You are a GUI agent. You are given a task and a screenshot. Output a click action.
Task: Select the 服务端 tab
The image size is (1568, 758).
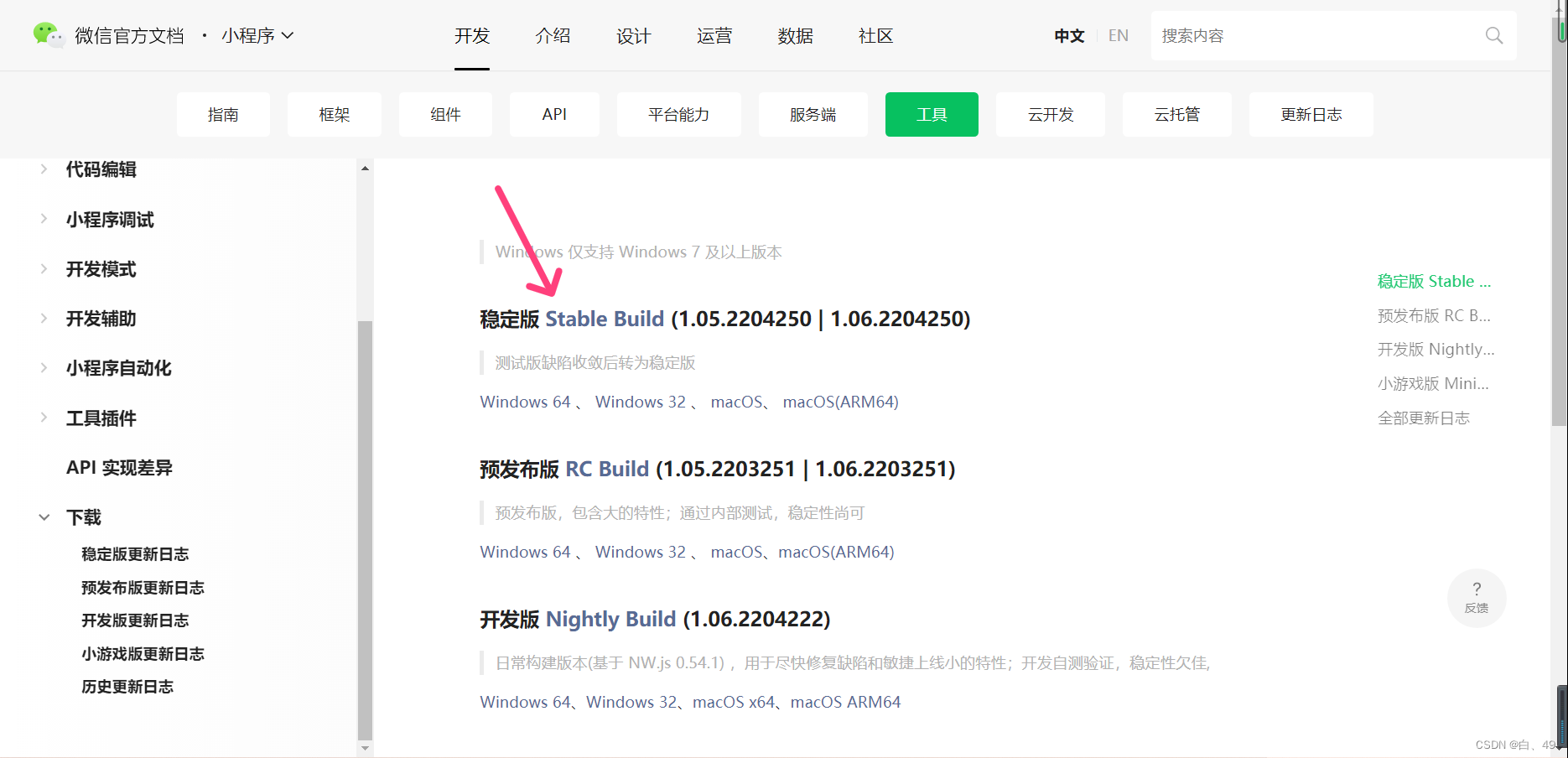(x=813, y=114)
